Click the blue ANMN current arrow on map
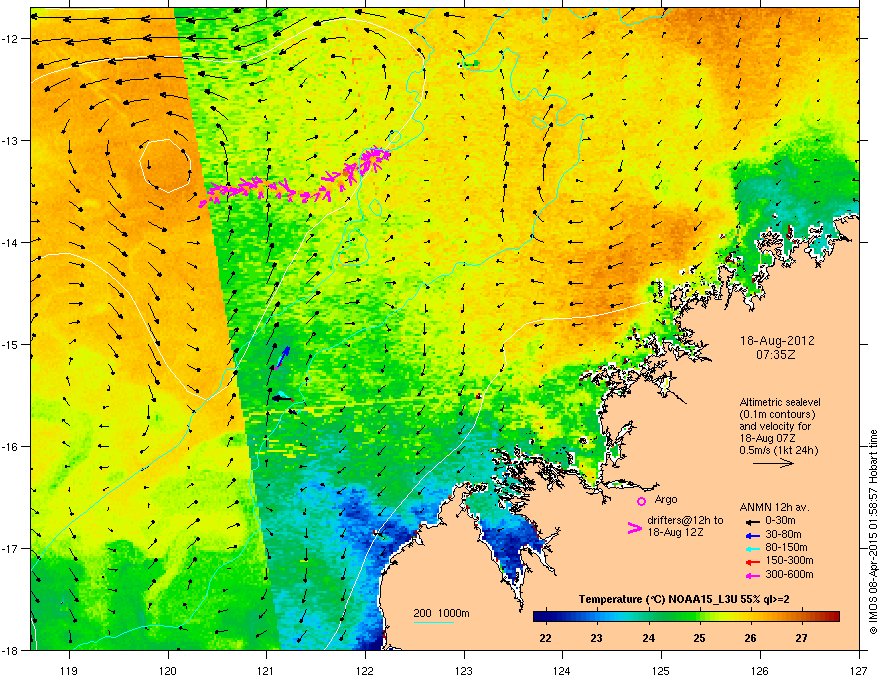The width and height of the screenshot is (880, 680). (x=283, y=356)
